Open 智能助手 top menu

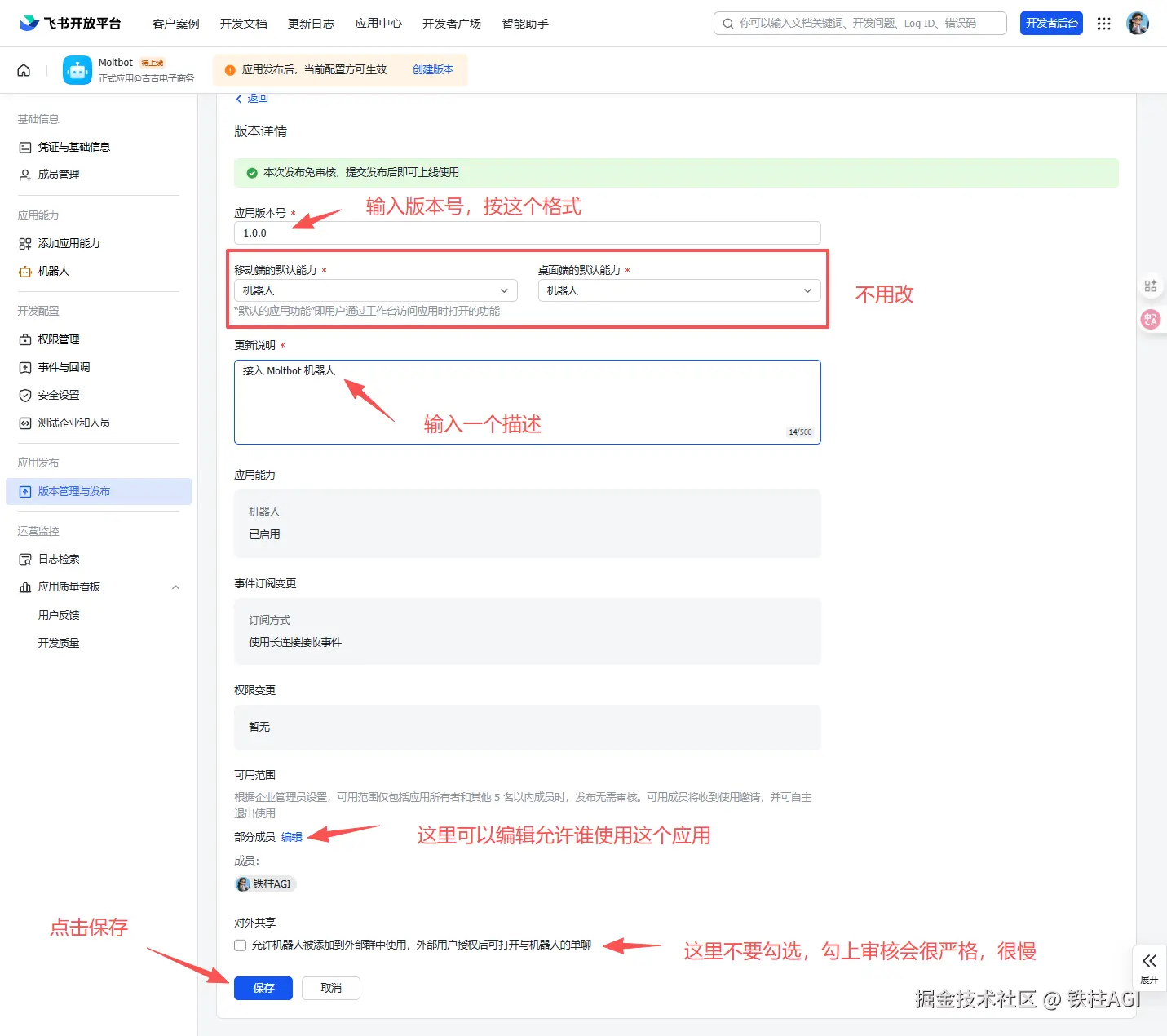[525, 24]
